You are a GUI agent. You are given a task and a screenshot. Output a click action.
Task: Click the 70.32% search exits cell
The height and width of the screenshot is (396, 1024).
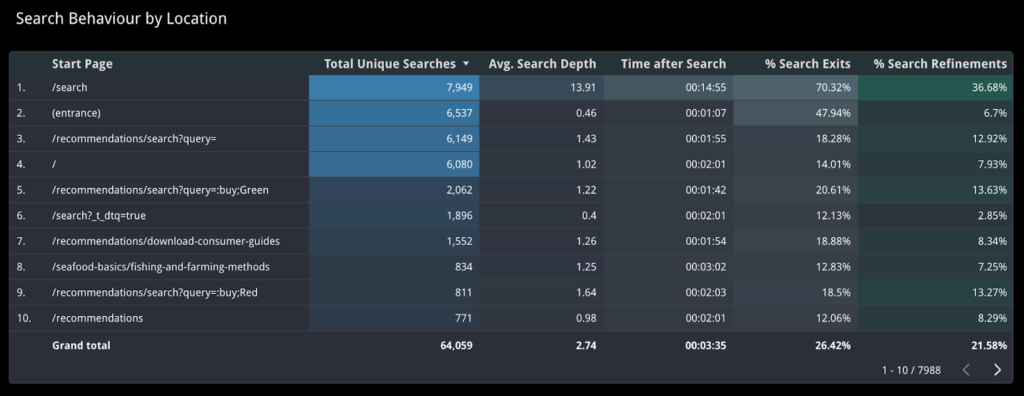pyautogui.click(x=796, y=87)
